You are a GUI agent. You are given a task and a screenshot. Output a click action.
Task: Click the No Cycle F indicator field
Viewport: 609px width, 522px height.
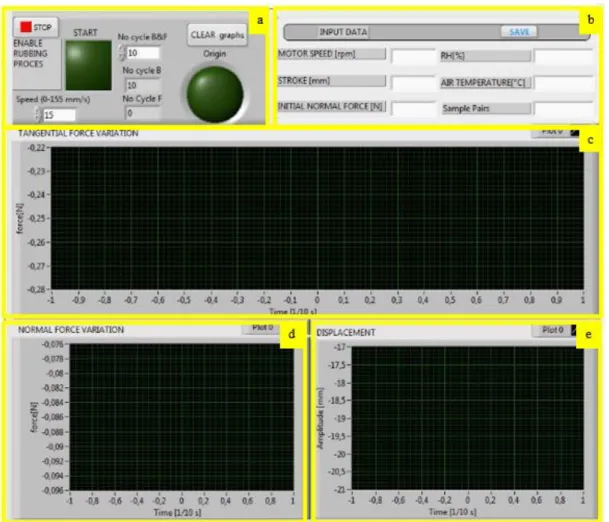[142, 113]
